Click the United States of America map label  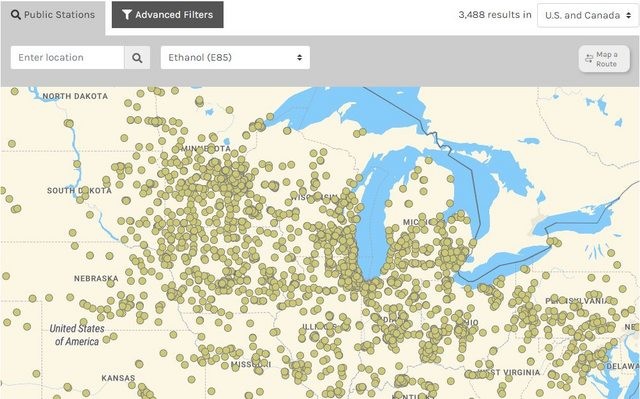(x=77, y=335)
